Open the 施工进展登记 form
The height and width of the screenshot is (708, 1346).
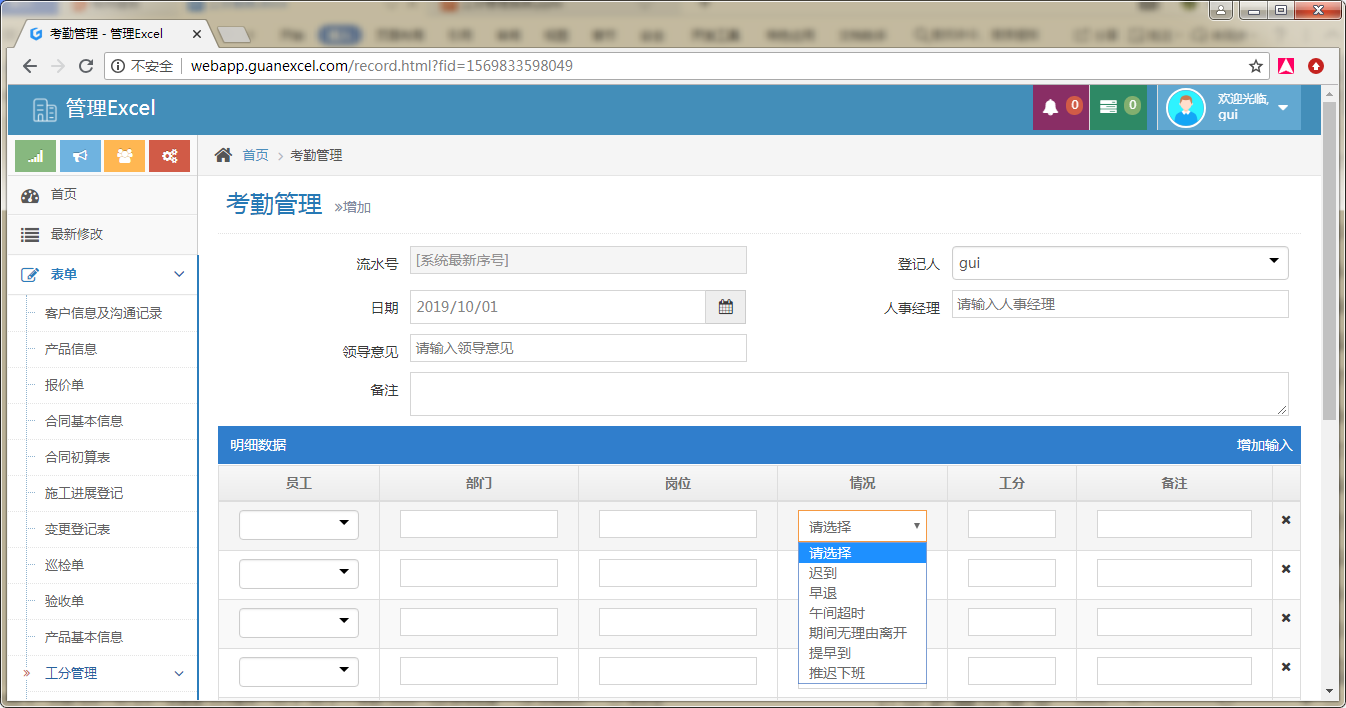84,493
